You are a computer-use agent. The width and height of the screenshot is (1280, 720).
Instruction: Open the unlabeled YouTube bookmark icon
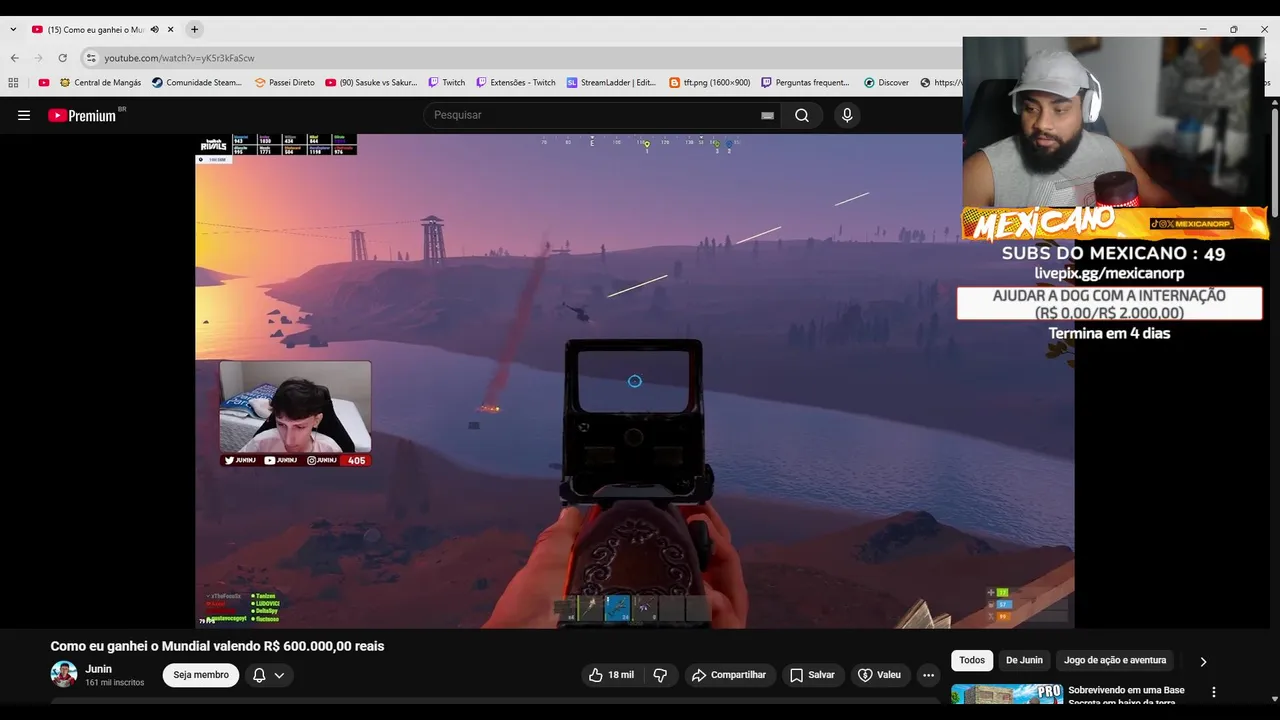[43, 83]
